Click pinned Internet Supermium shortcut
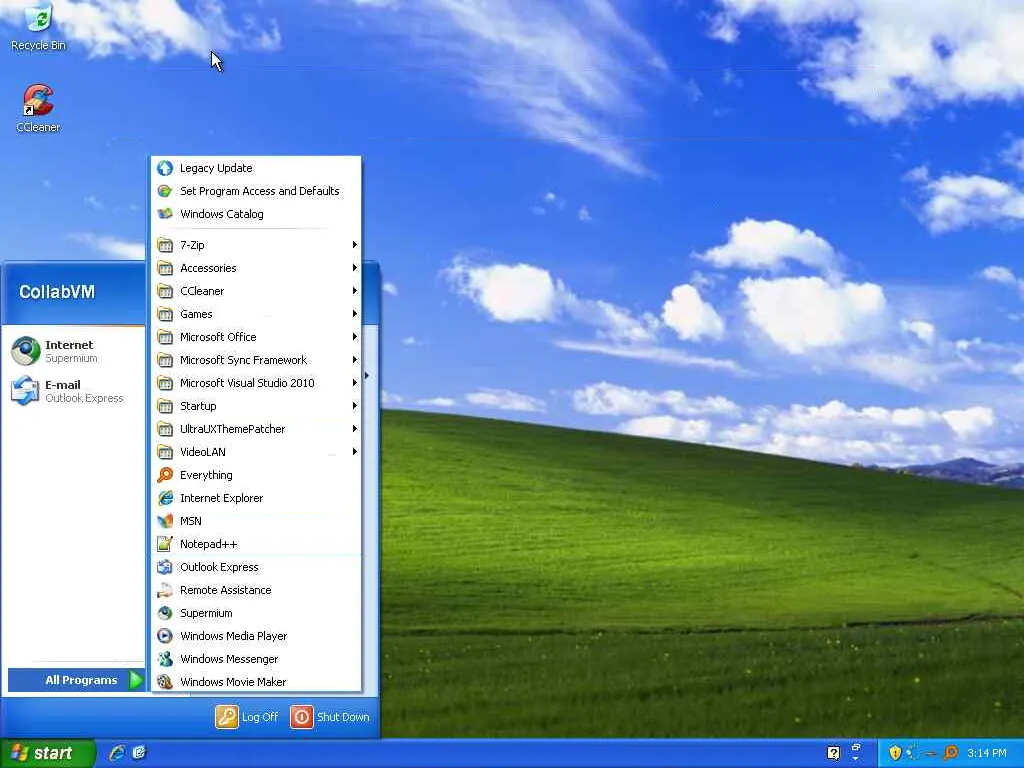1024x768 pixels. pos(74,351)
